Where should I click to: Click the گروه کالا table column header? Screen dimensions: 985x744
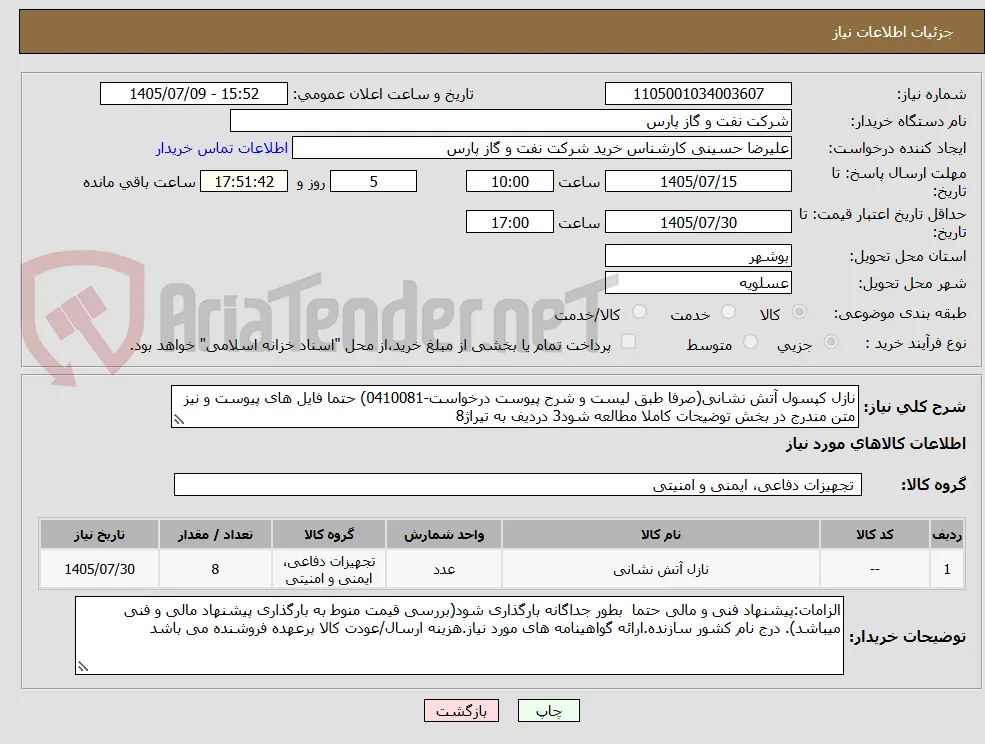click(329, 534)
